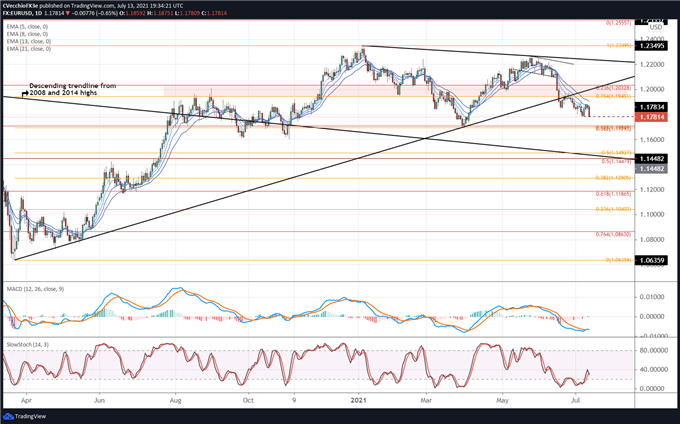Image resolution: width=680 pixels, height=424 pixels.
Task: Click the May label on time axis
Action: point(502,400)
